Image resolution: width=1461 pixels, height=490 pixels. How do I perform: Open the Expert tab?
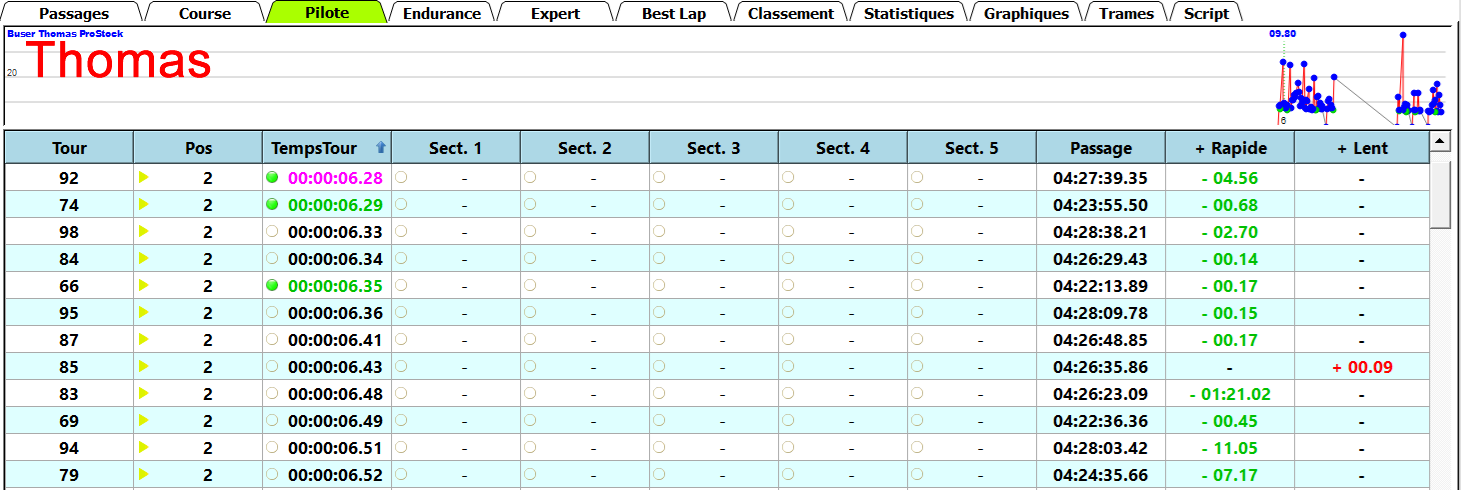pos(555,13)
